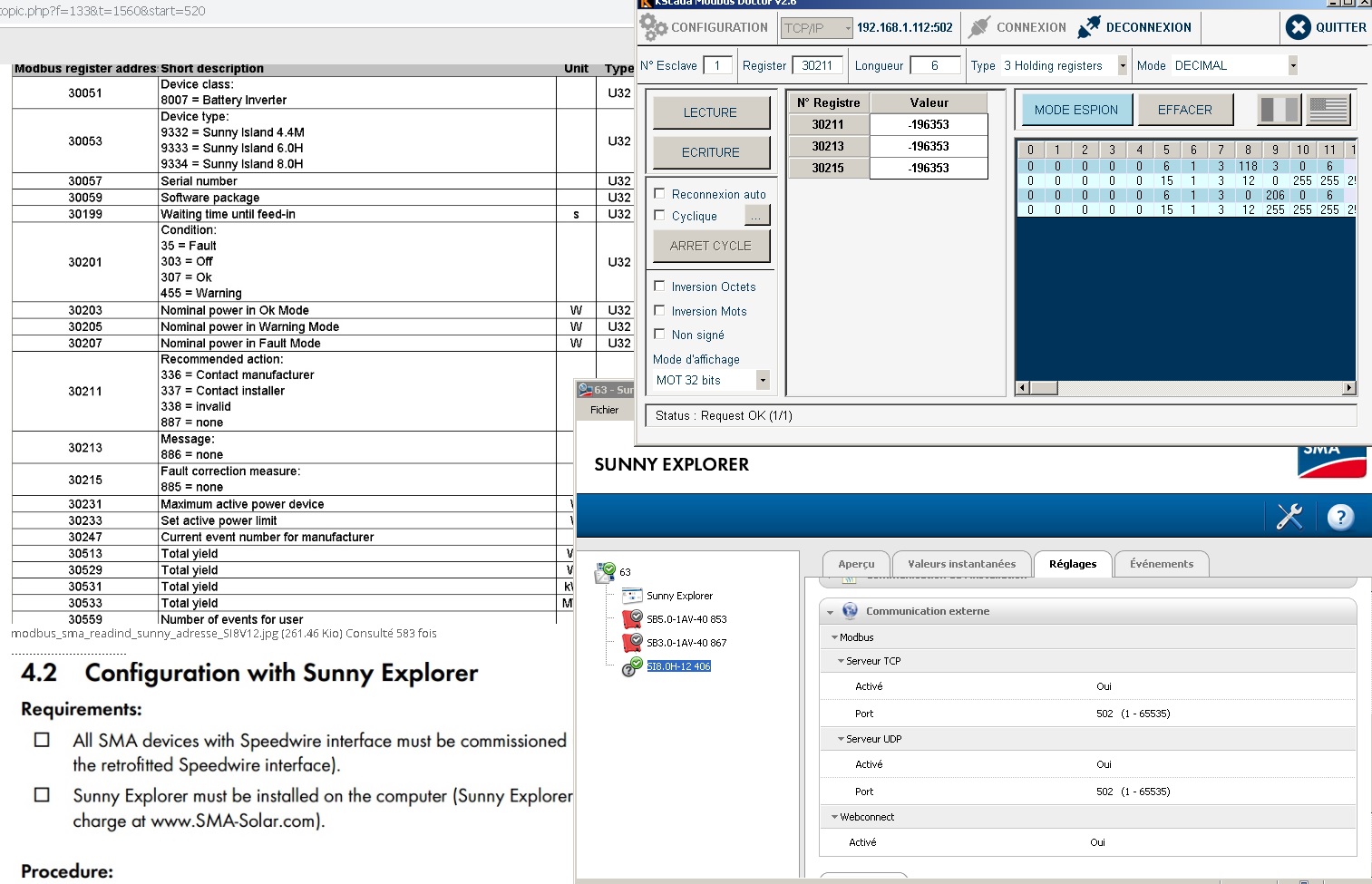The image size is (1372, 884).
Task: Select the Réglages tab
Action: [x=1073, y=564]
